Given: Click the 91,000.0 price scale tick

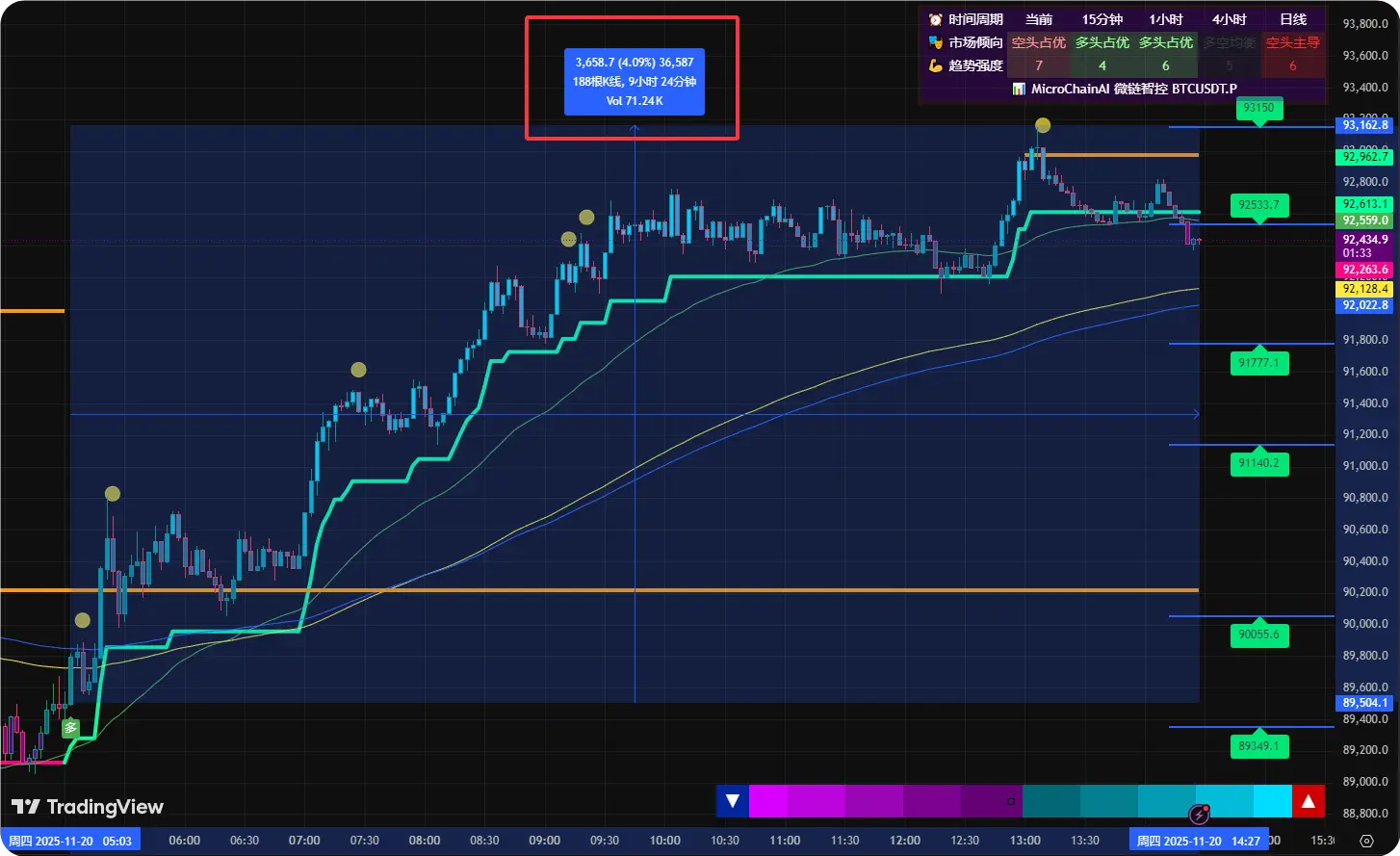Looking at the screenshot, I should pos(1365,466).
